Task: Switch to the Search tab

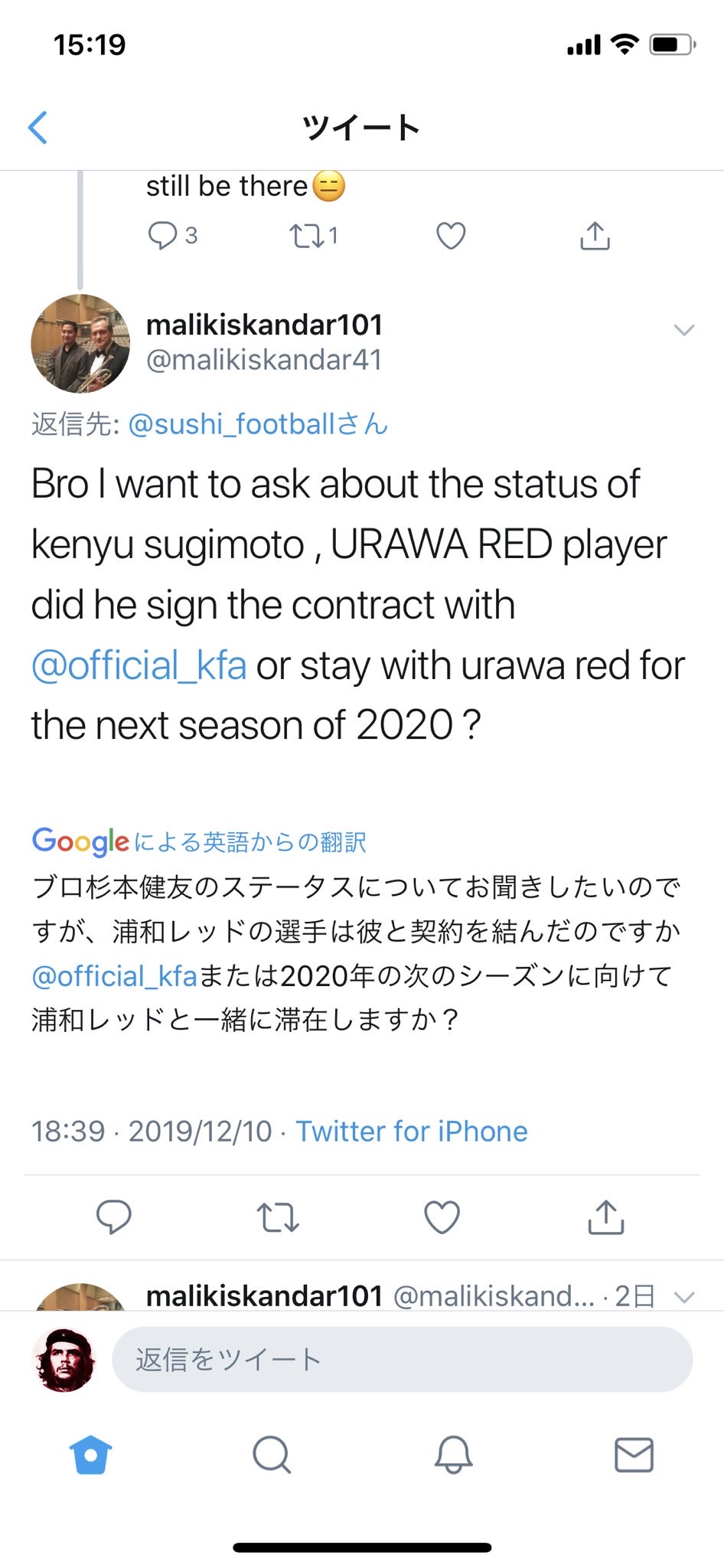Action: point(272,1455)
